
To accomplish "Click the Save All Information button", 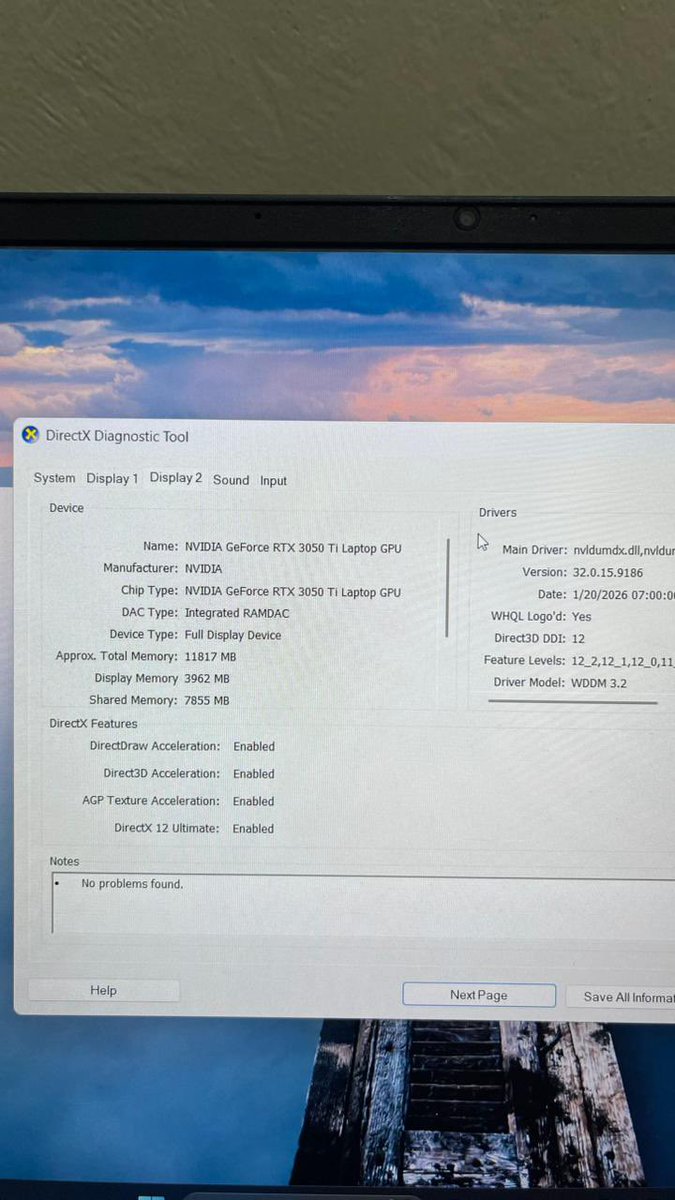I will click(620, 997).
